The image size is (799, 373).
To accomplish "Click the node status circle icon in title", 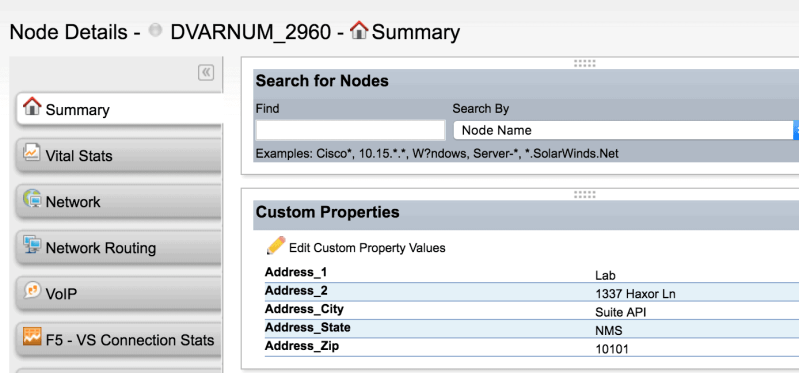I will click(155, 31).
